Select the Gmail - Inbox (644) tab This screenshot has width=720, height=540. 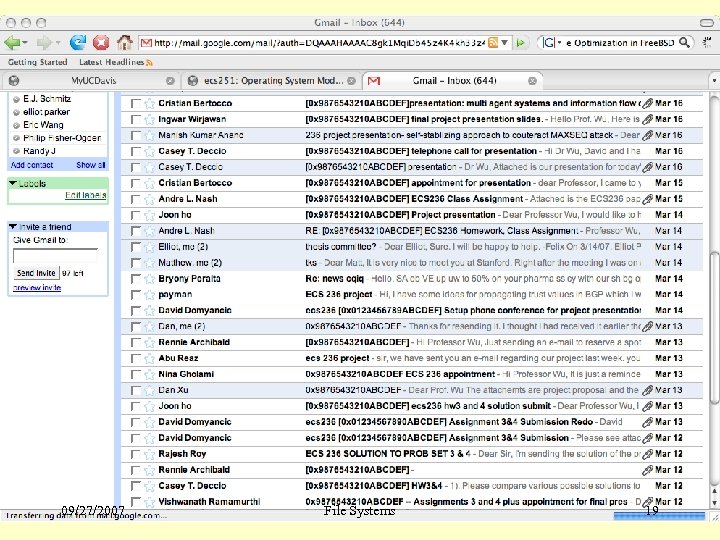[x=454, y=81]
